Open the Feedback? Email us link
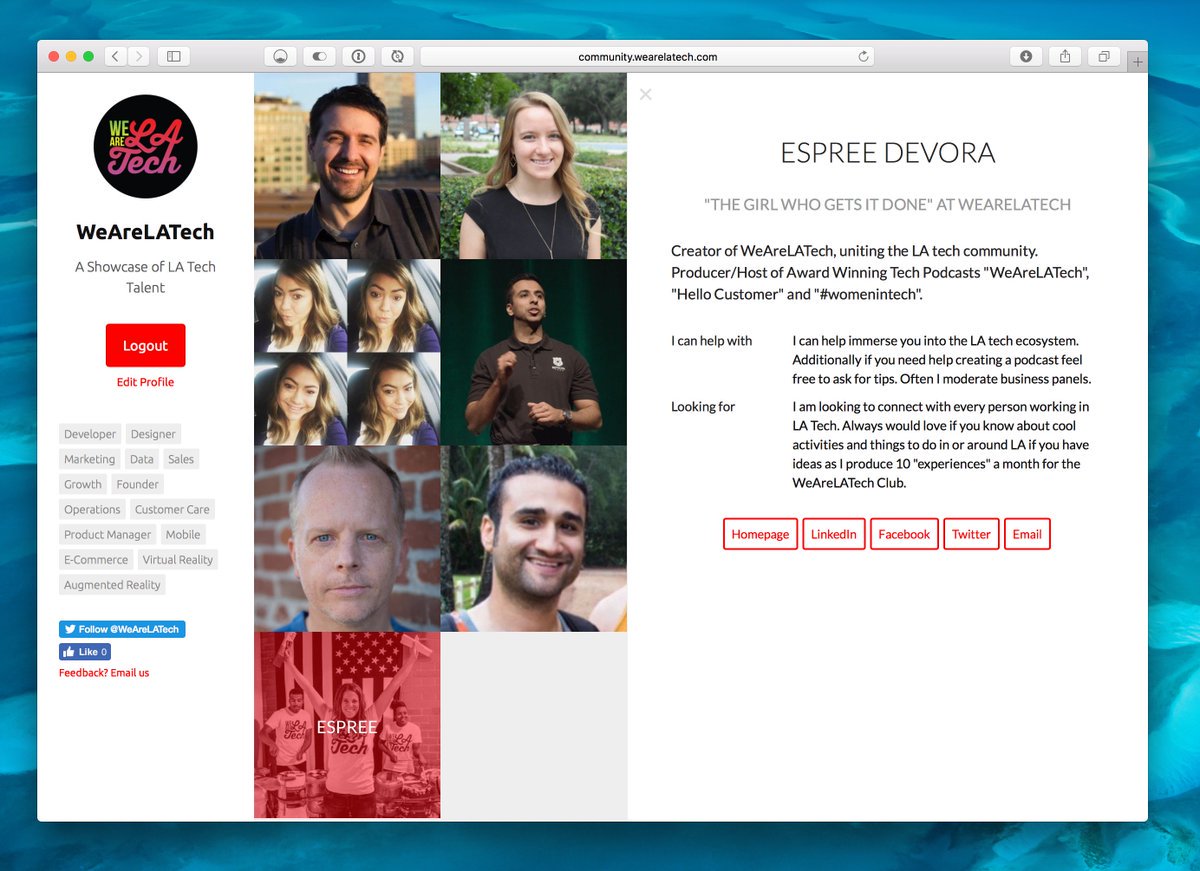The width and height of the screenshot is (1200, 871). tap(104, 673)
